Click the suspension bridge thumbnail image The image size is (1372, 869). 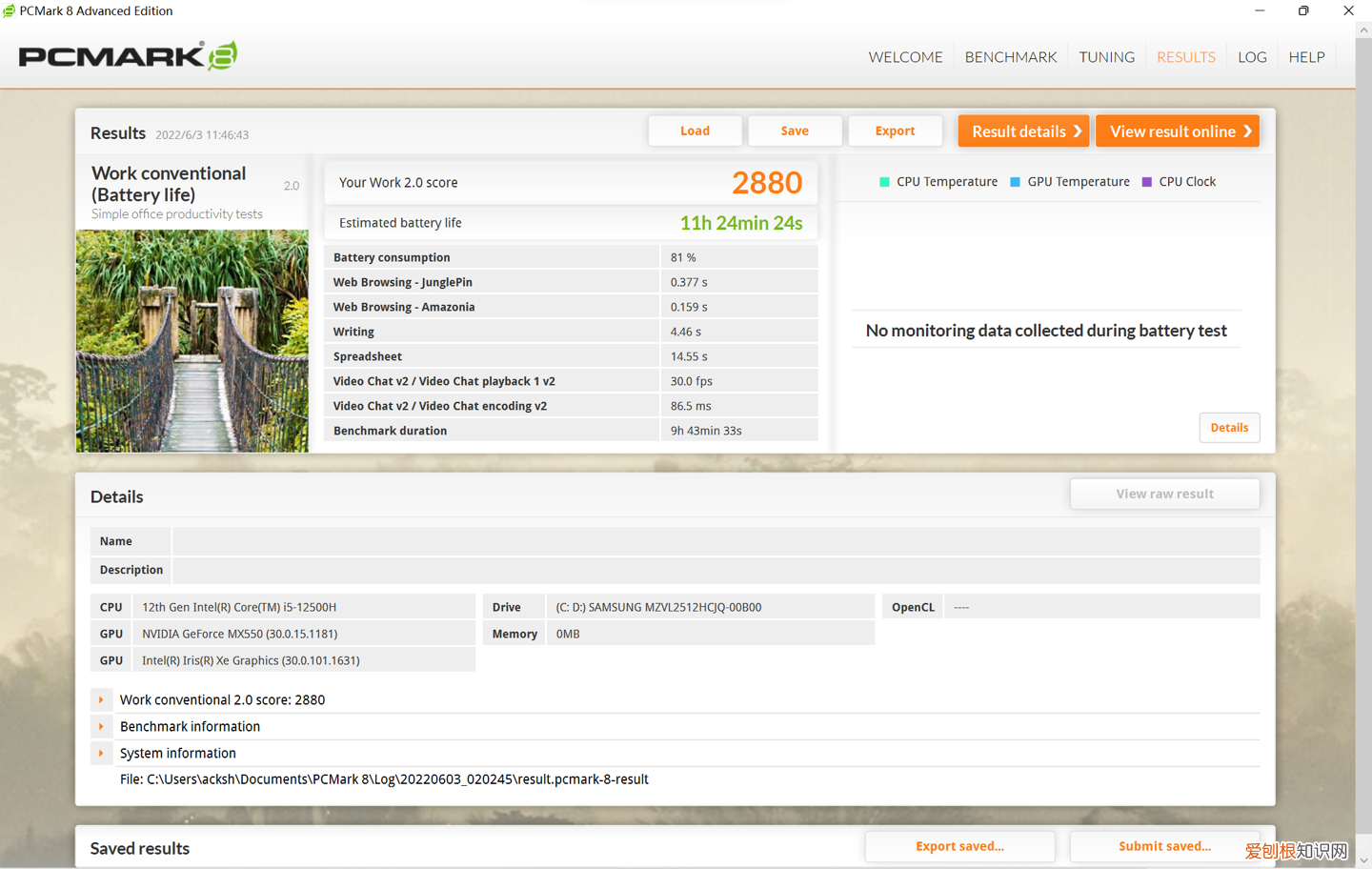192,340
